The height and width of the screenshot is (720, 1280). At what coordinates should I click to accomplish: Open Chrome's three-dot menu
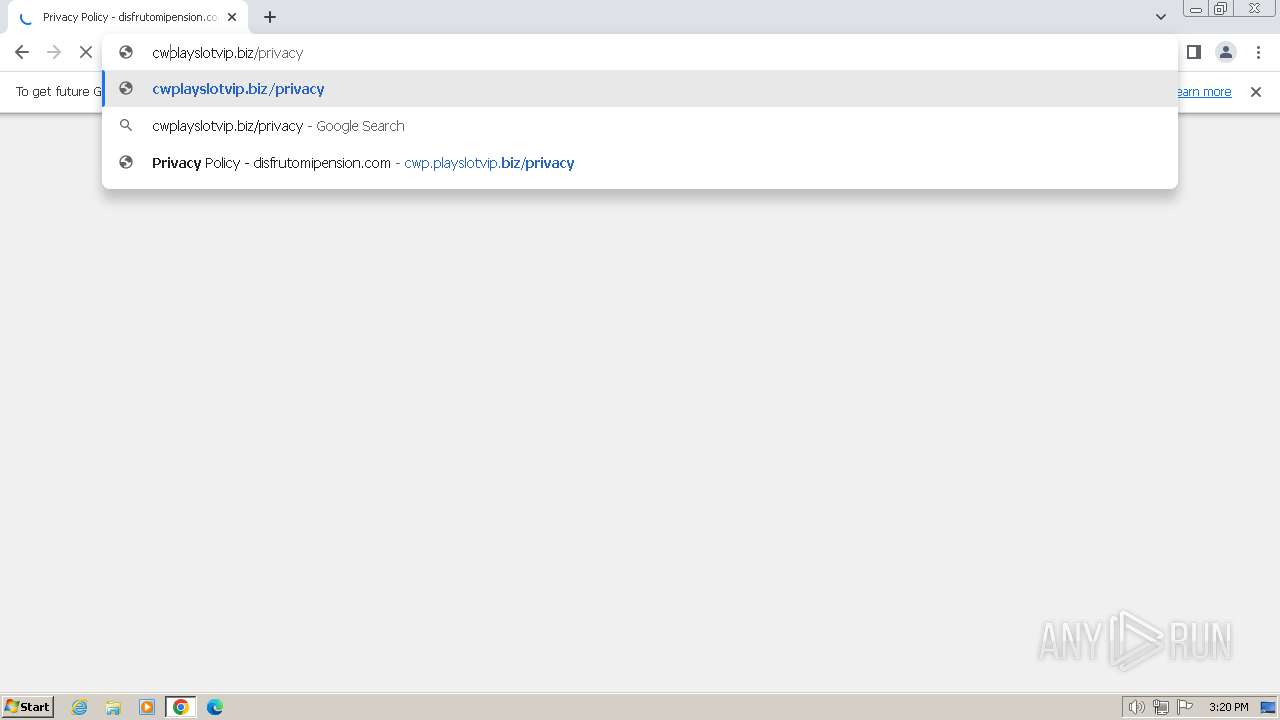coord(1258,52)
